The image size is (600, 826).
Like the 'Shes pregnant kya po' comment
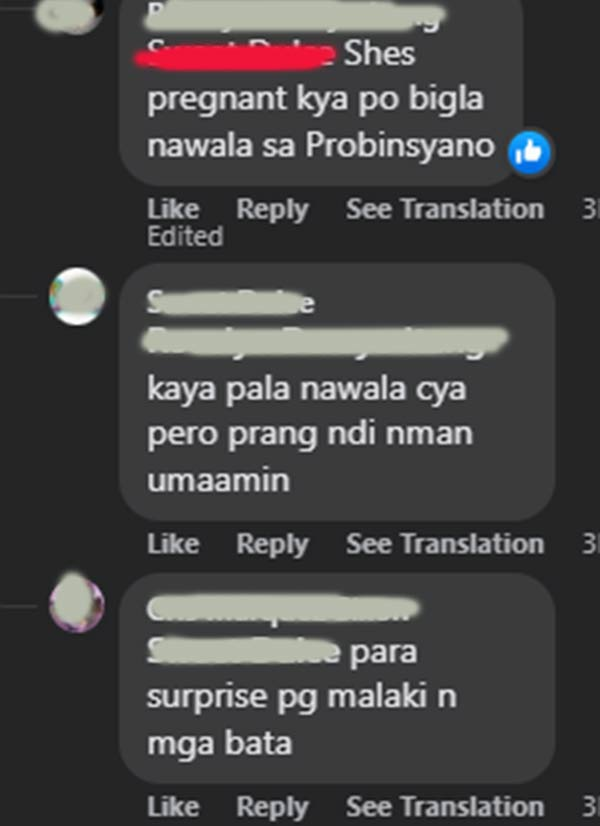[173, 209]
